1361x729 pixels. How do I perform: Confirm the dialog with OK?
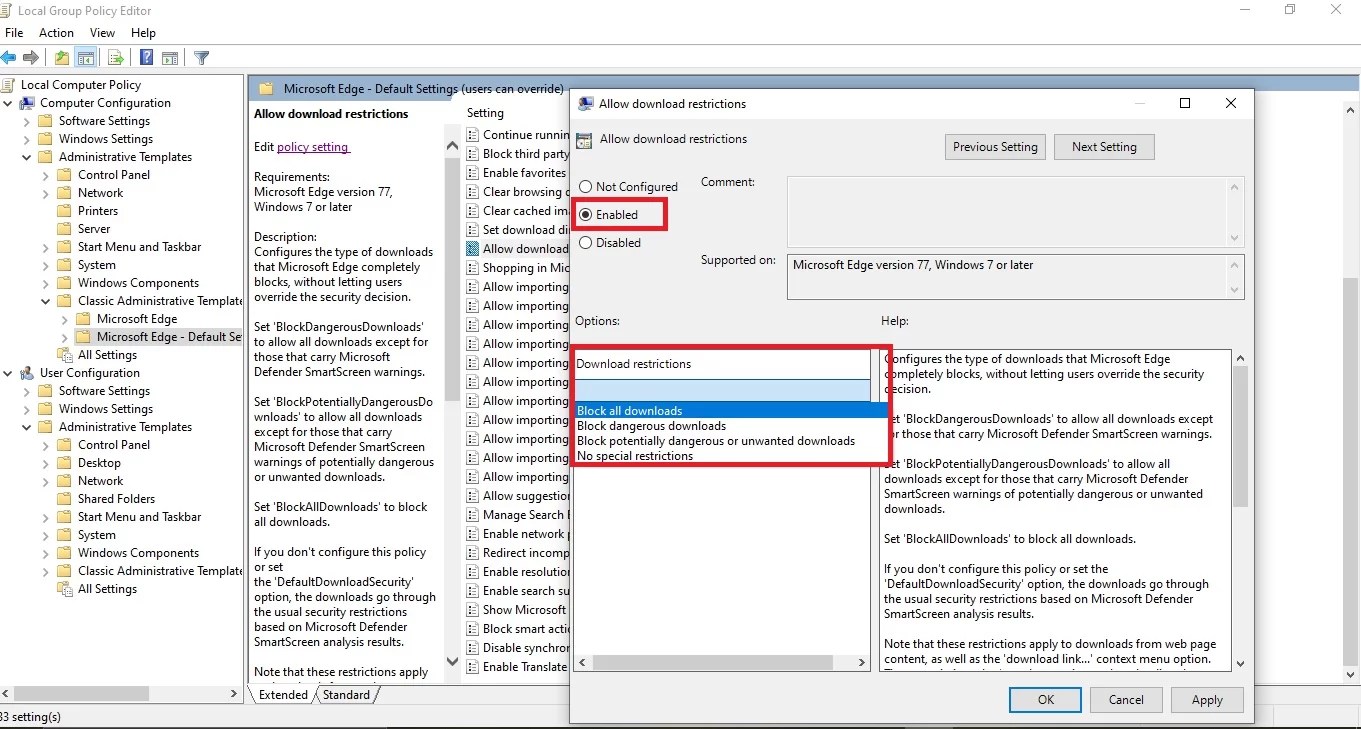(1045, 700)
